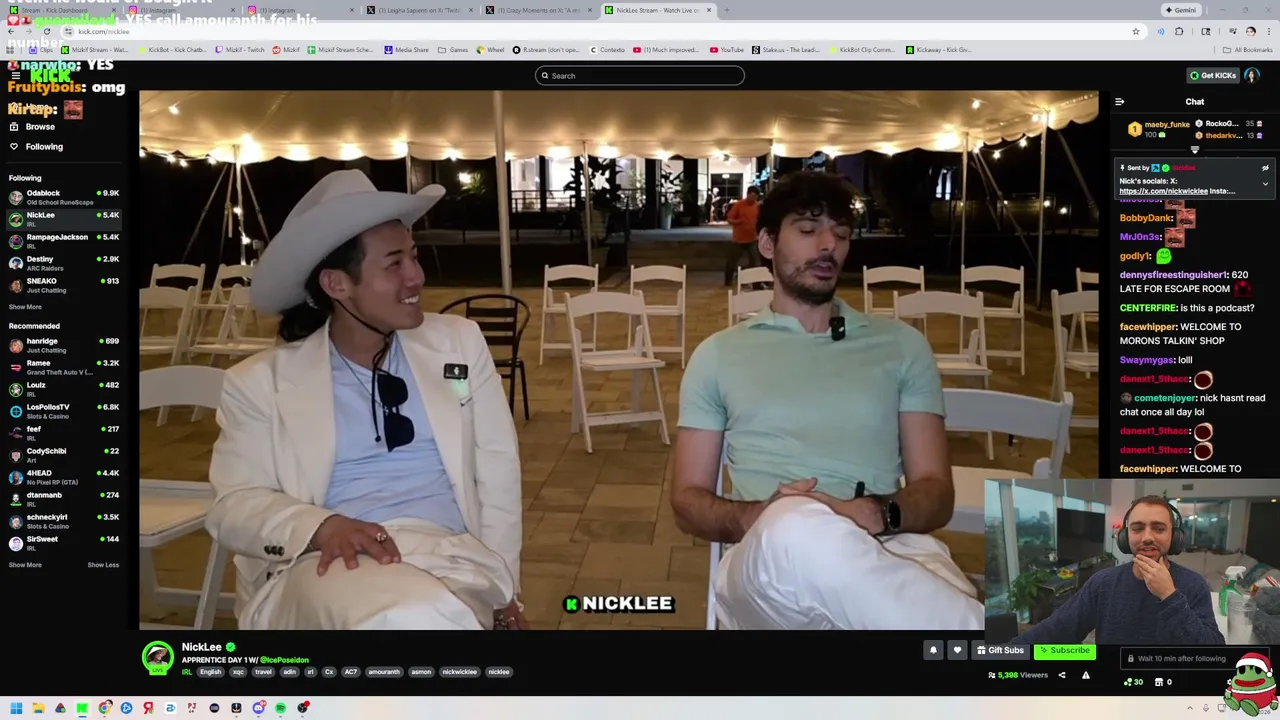Click the IRL category link
Image resolution: width=1280 pixels, height=720 pixels.
[187, 672]
